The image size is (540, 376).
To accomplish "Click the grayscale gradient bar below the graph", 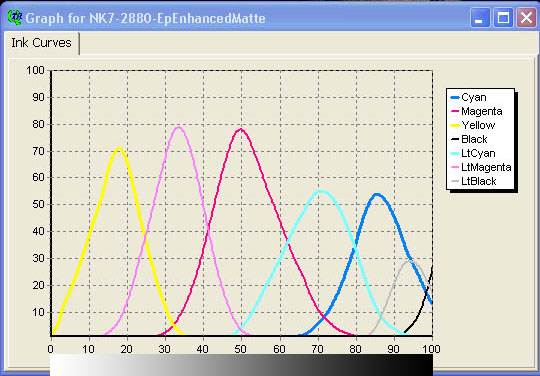I will pyautogui.click(x=241, y=365).
